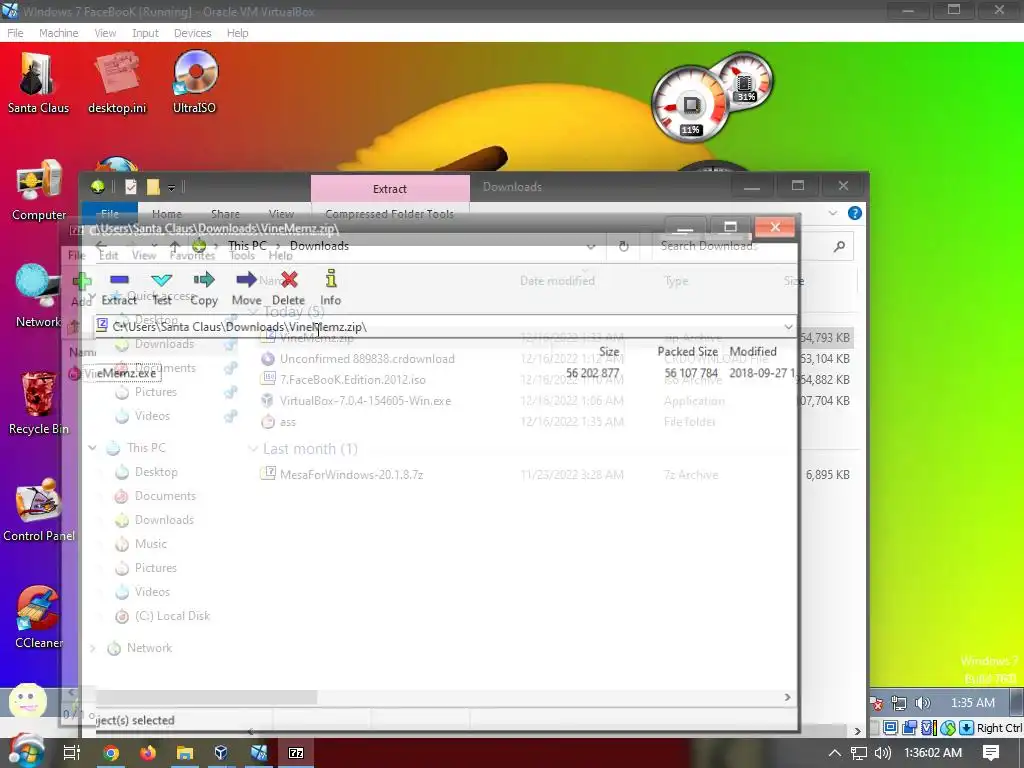Switch to the Explorer Share ribbon tab
Viewport: 1024px width, 768px height.
(x=225, y=214)
